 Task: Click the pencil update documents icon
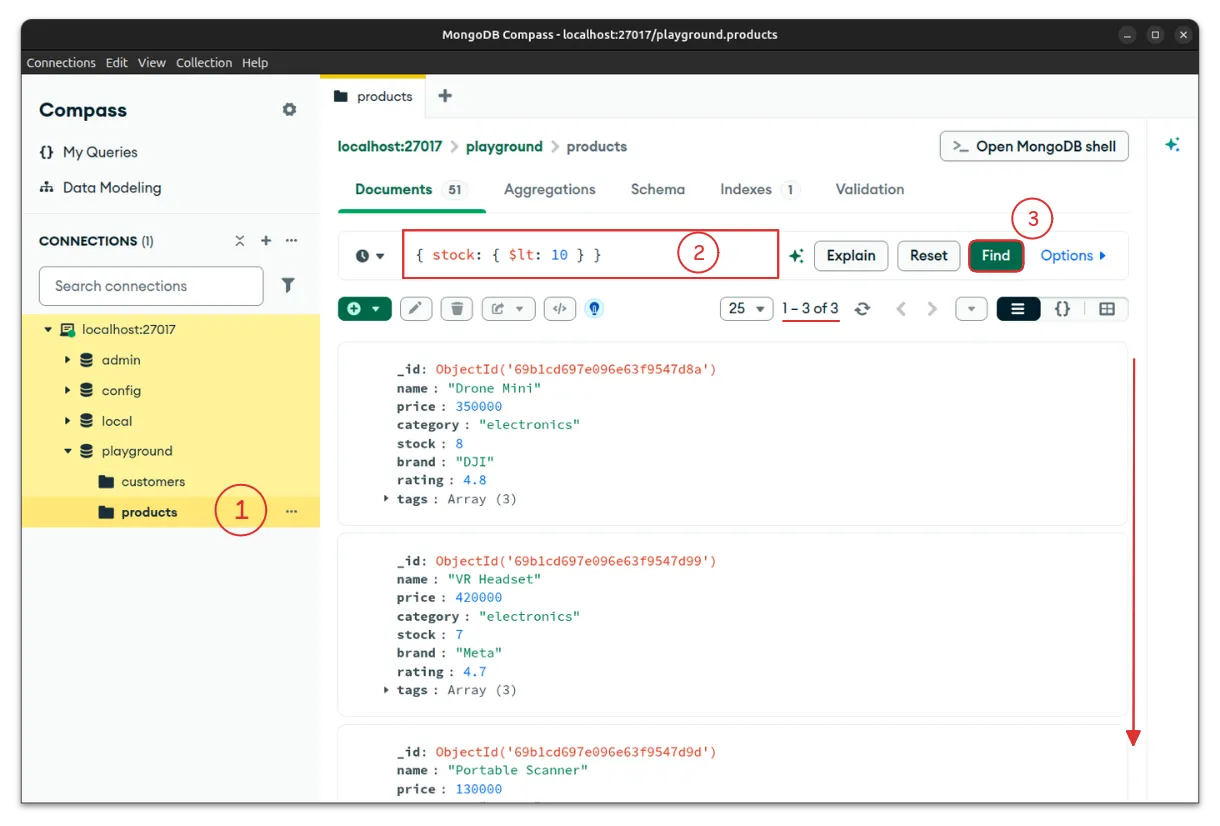pos(416,309)
